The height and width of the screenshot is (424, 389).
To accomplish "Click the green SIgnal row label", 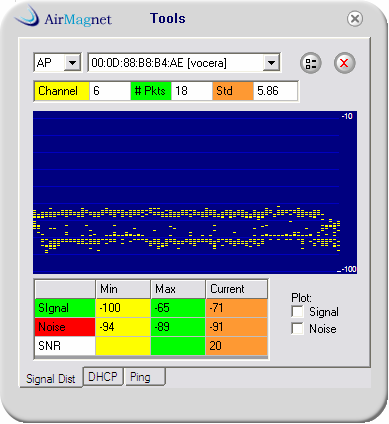I will click(x=65, y=308).
